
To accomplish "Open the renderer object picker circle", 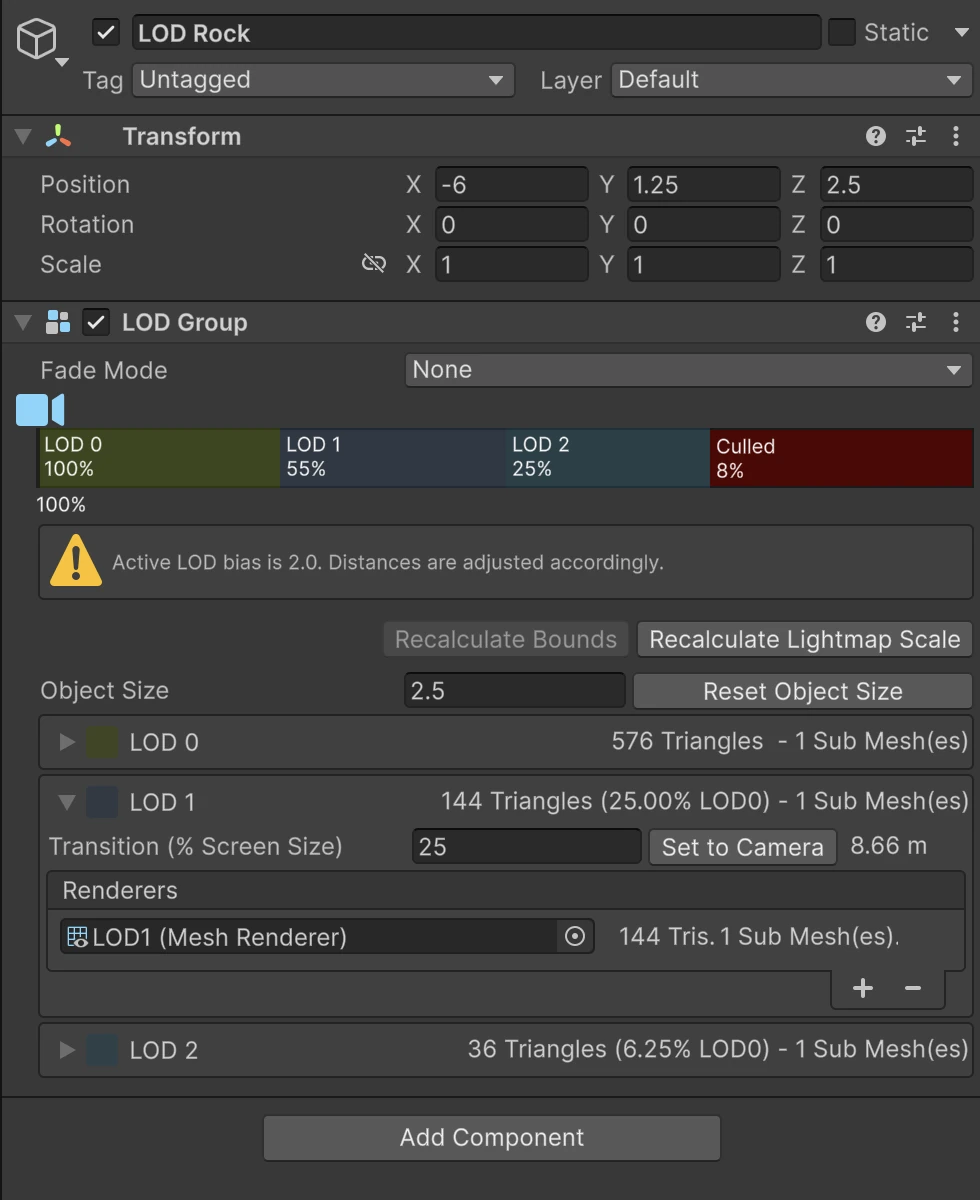I will [575, 937].
